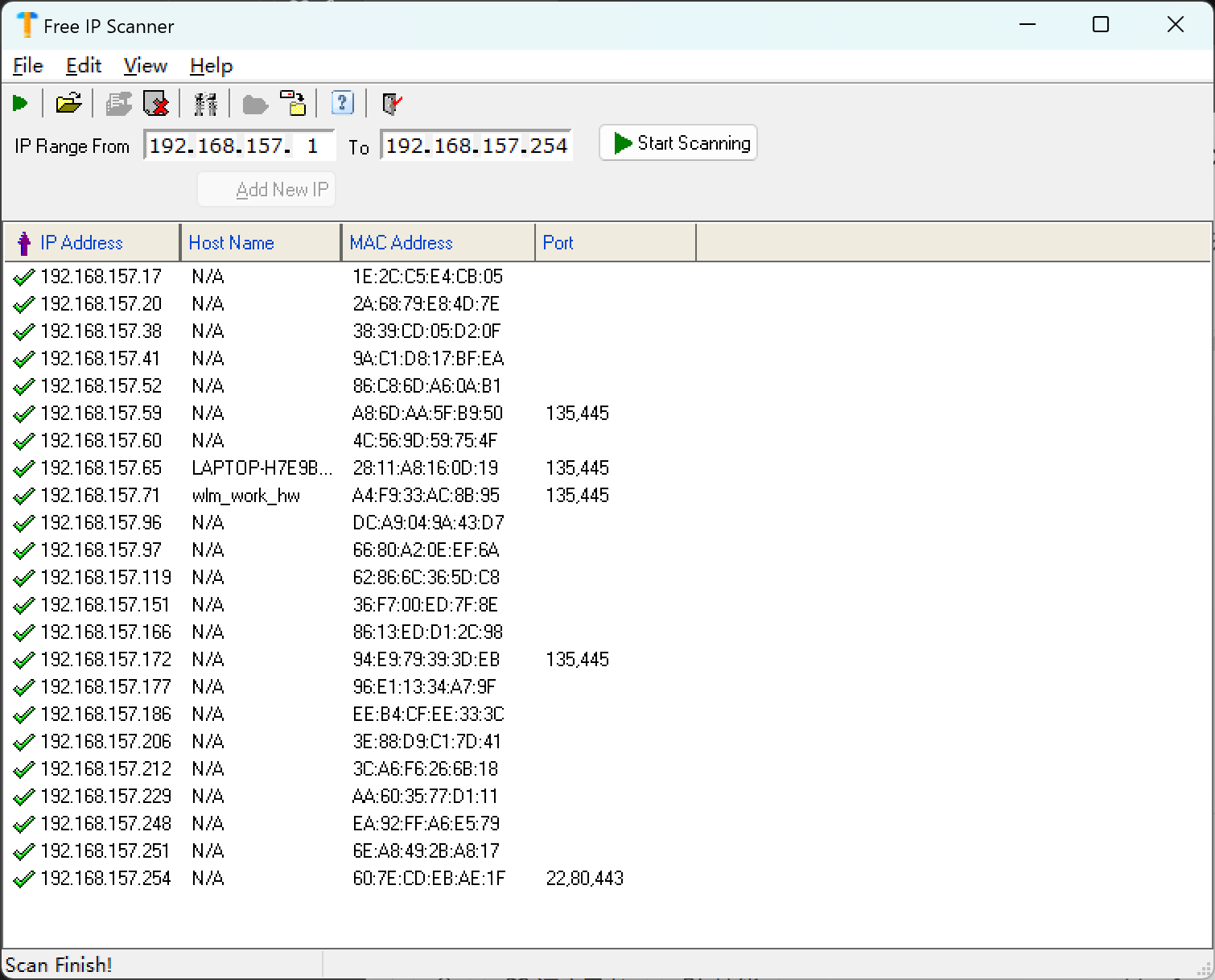Image resolution: width=1215 pixels, height=980 pixels.
Task: Click MAC address DC:A9:04:9A:43:D7
Action: pos(428,522)
